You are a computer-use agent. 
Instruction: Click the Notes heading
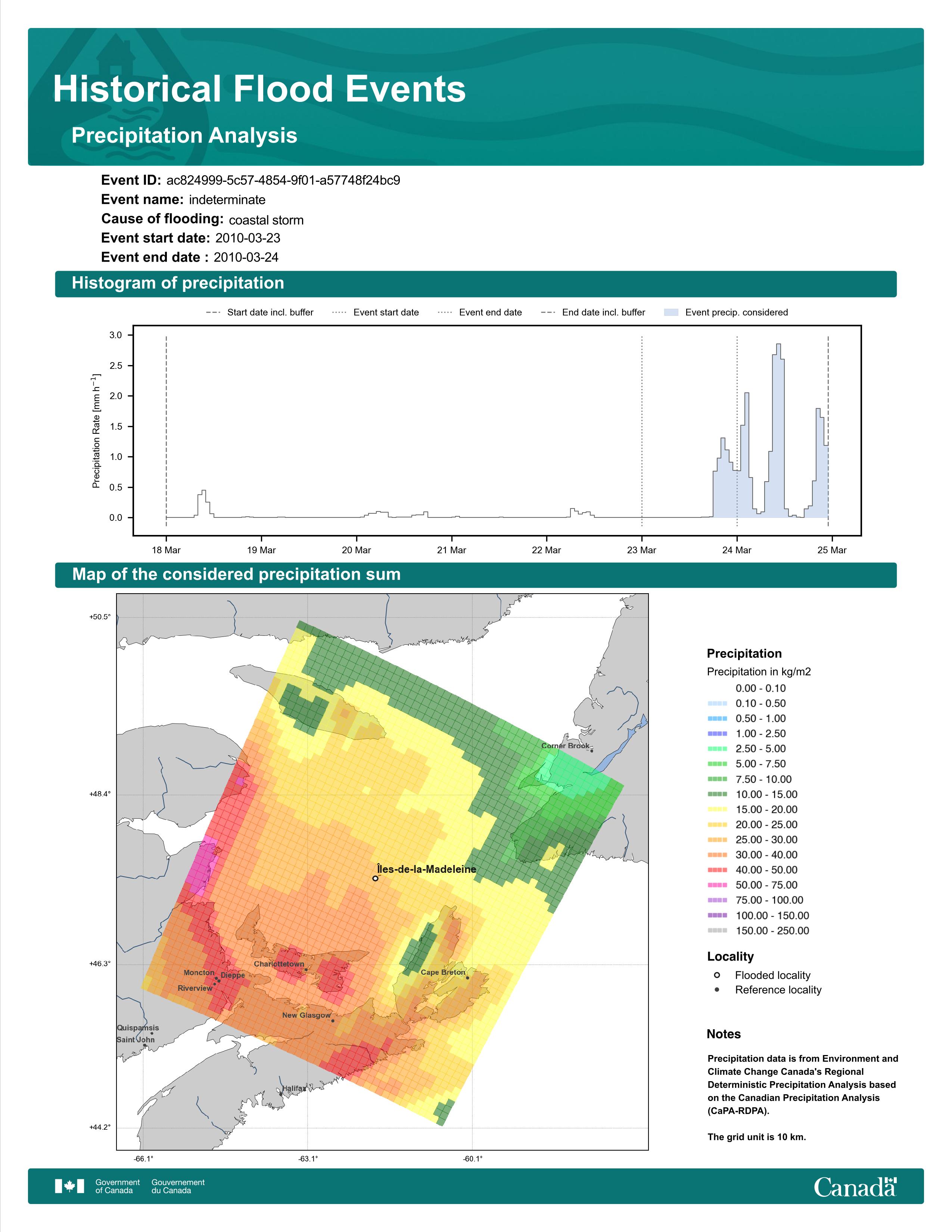[724, 1034]
